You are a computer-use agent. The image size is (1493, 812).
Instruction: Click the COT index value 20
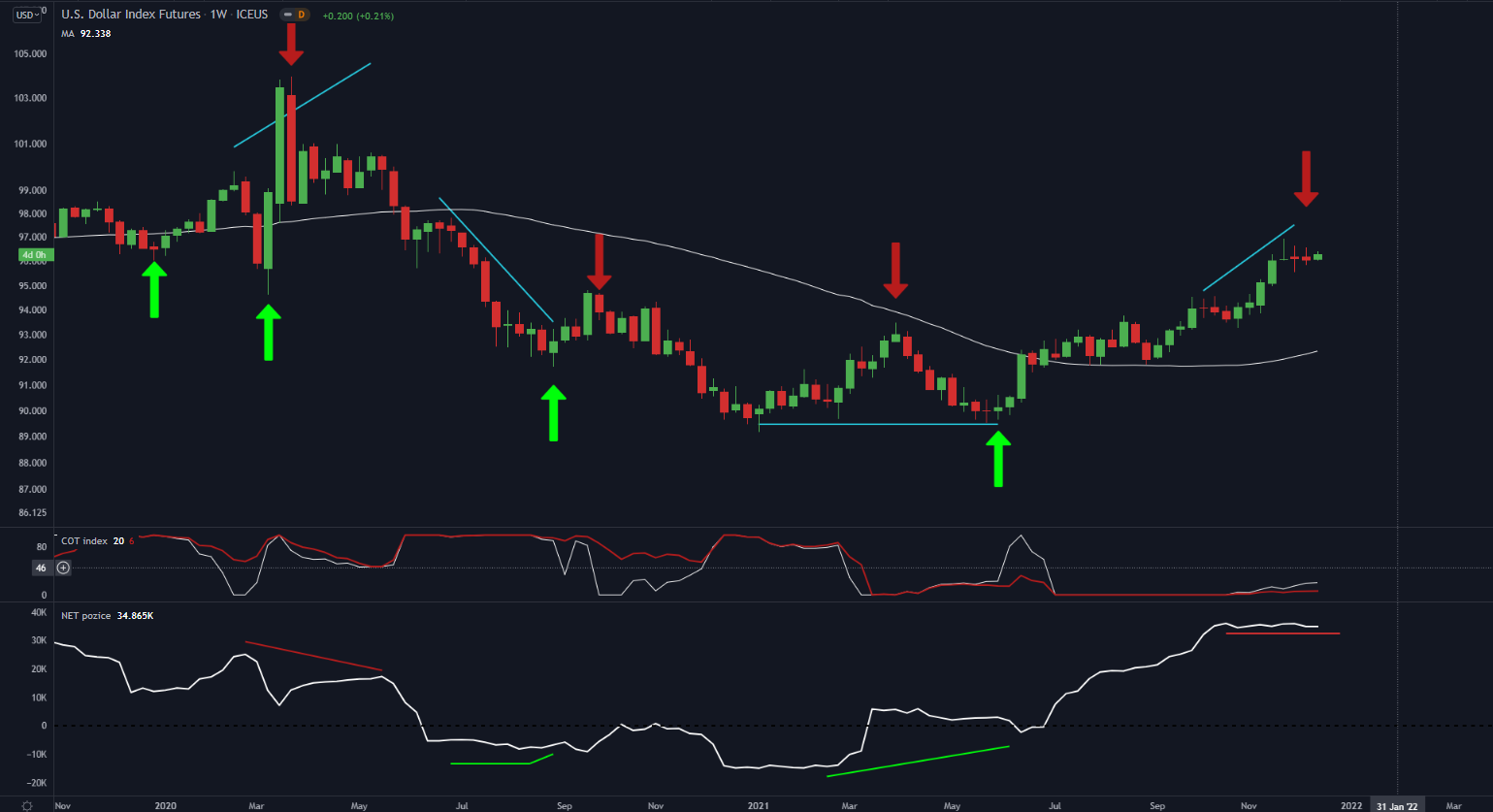118,541
